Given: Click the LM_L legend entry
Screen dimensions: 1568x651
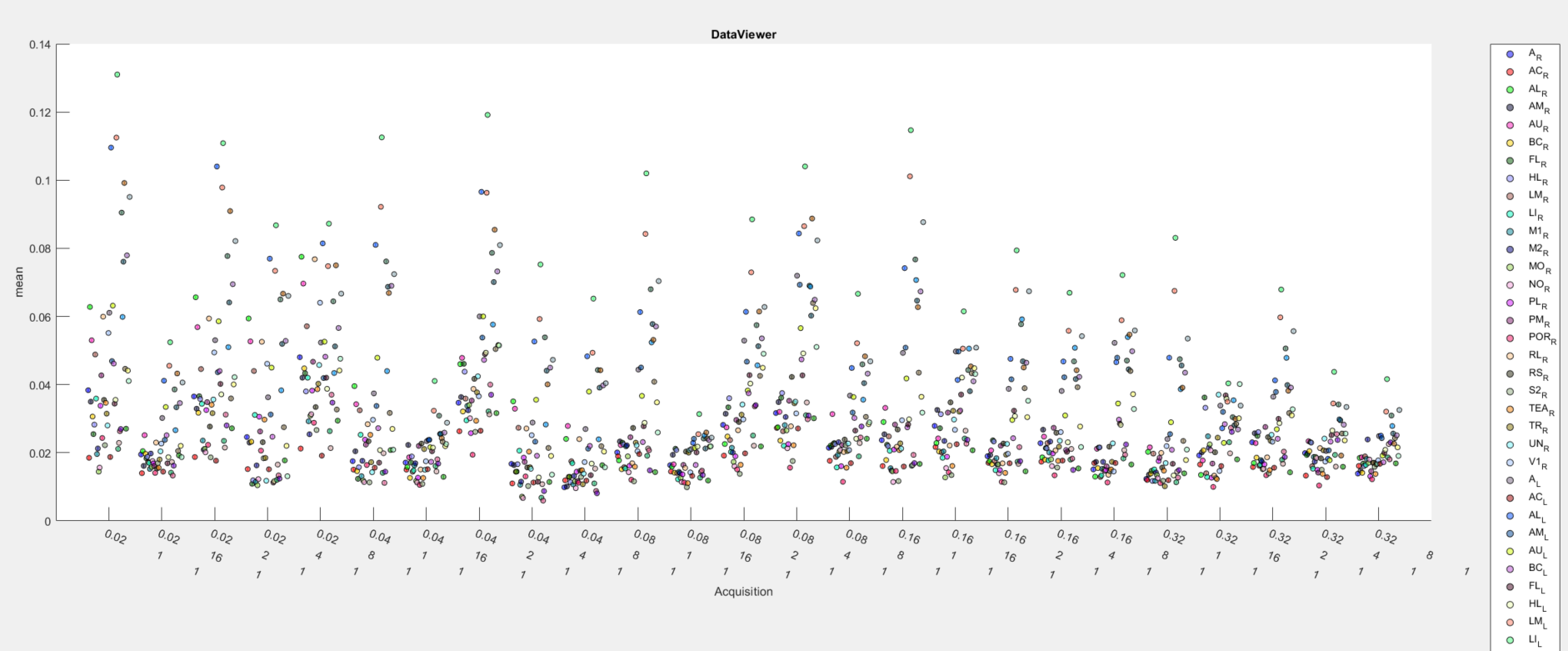Looking at the screenshot, I should pyautogui.click(x=1526, y=622).
